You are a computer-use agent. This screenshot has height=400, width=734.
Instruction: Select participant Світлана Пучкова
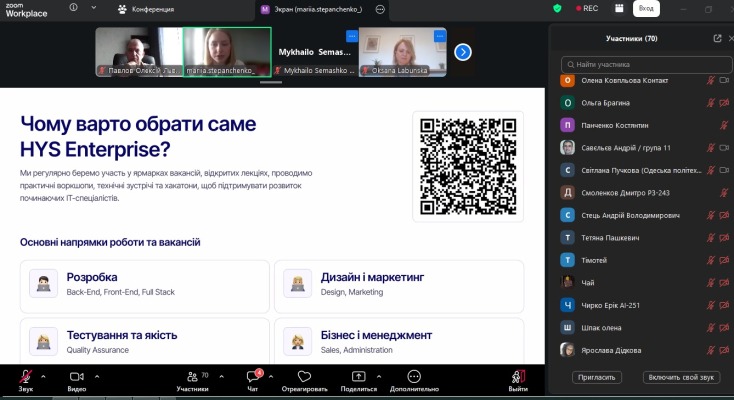645,170
